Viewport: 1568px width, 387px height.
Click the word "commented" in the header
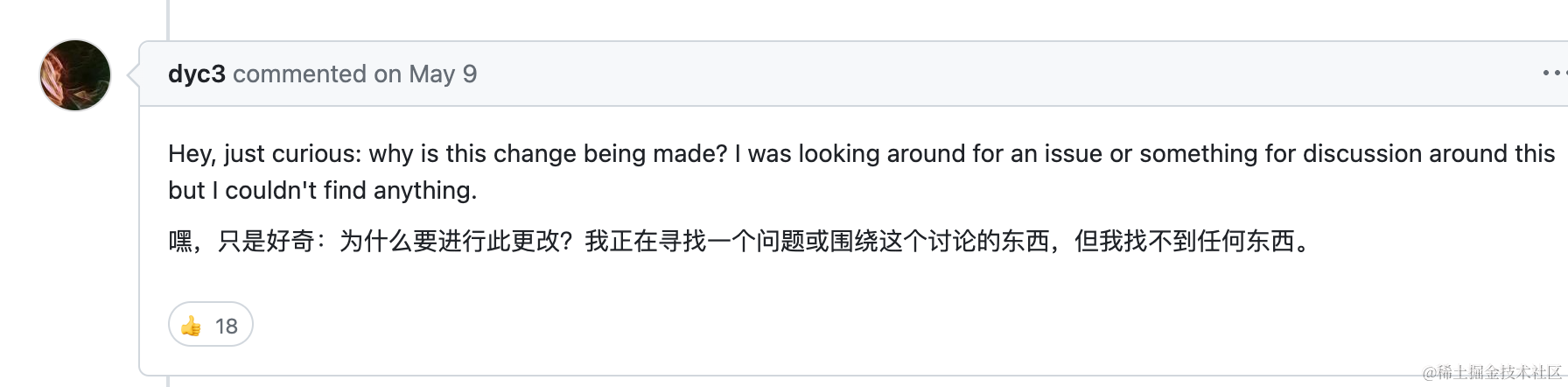(299, 74)
